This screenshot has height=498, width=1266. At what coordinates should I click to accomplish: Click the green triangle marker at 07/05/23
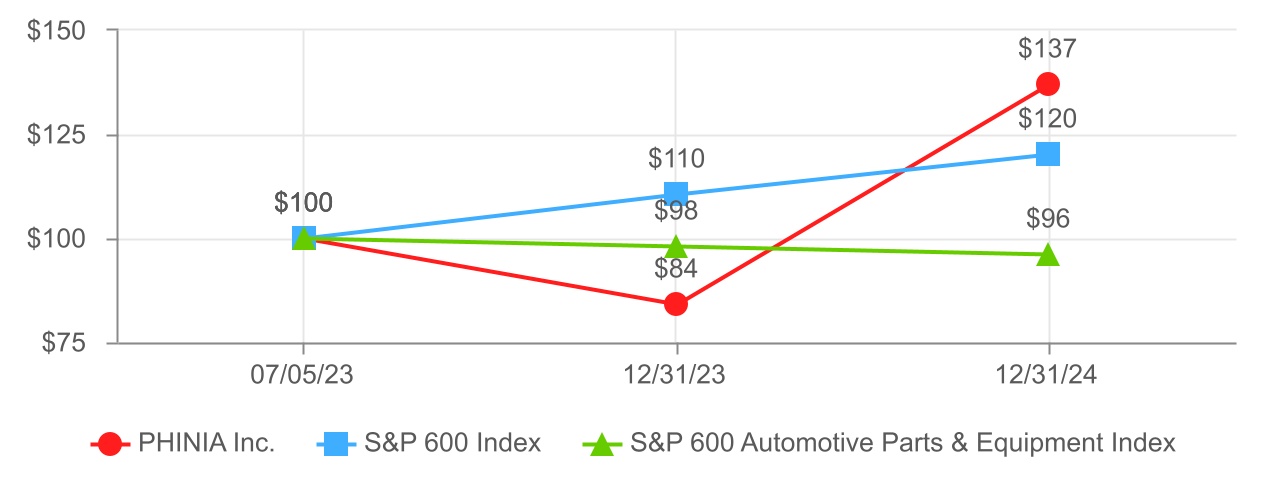point(304,237)
